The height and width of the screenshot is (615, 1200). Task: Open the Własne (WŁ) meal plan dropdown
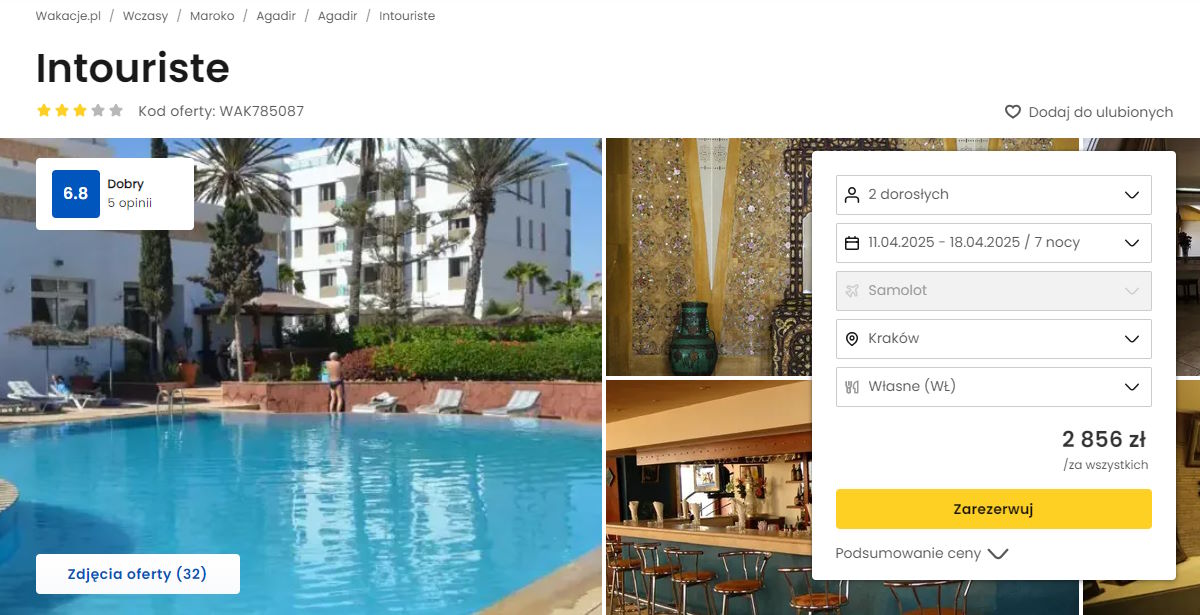pos(994,386)
